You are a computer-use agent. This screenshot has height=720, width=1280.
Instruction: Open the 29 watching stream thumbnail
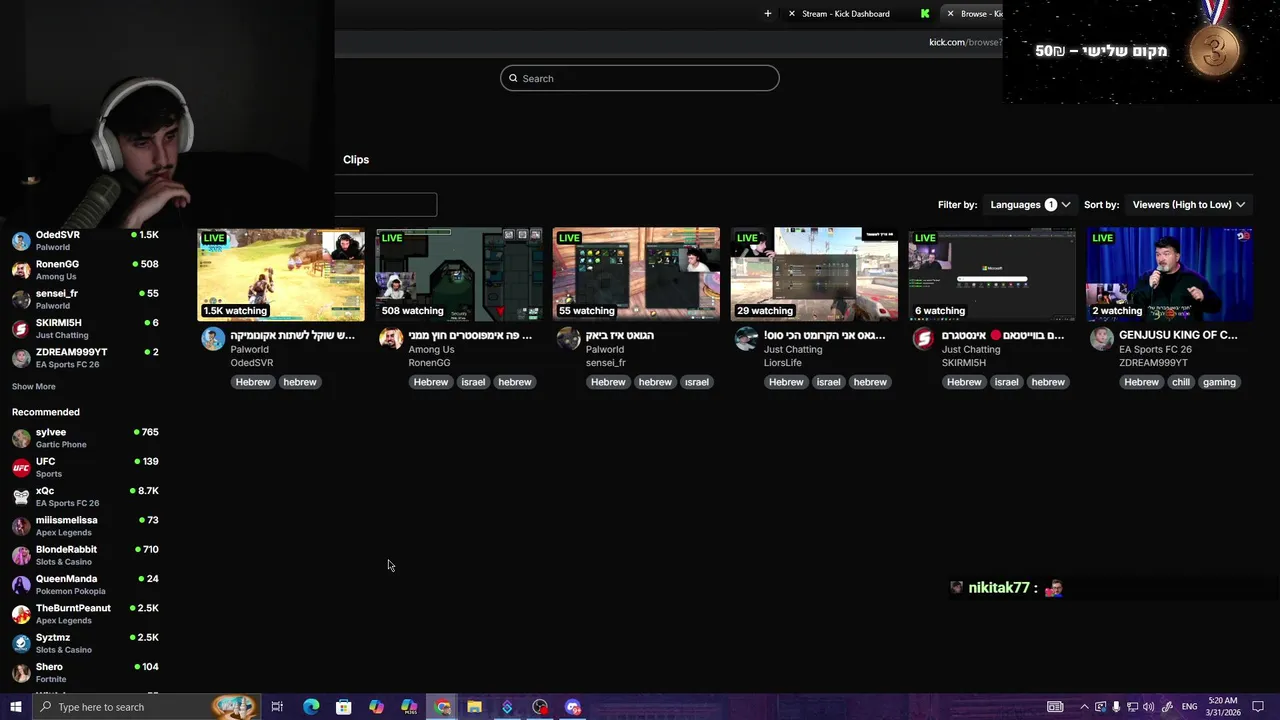(814, 274)
